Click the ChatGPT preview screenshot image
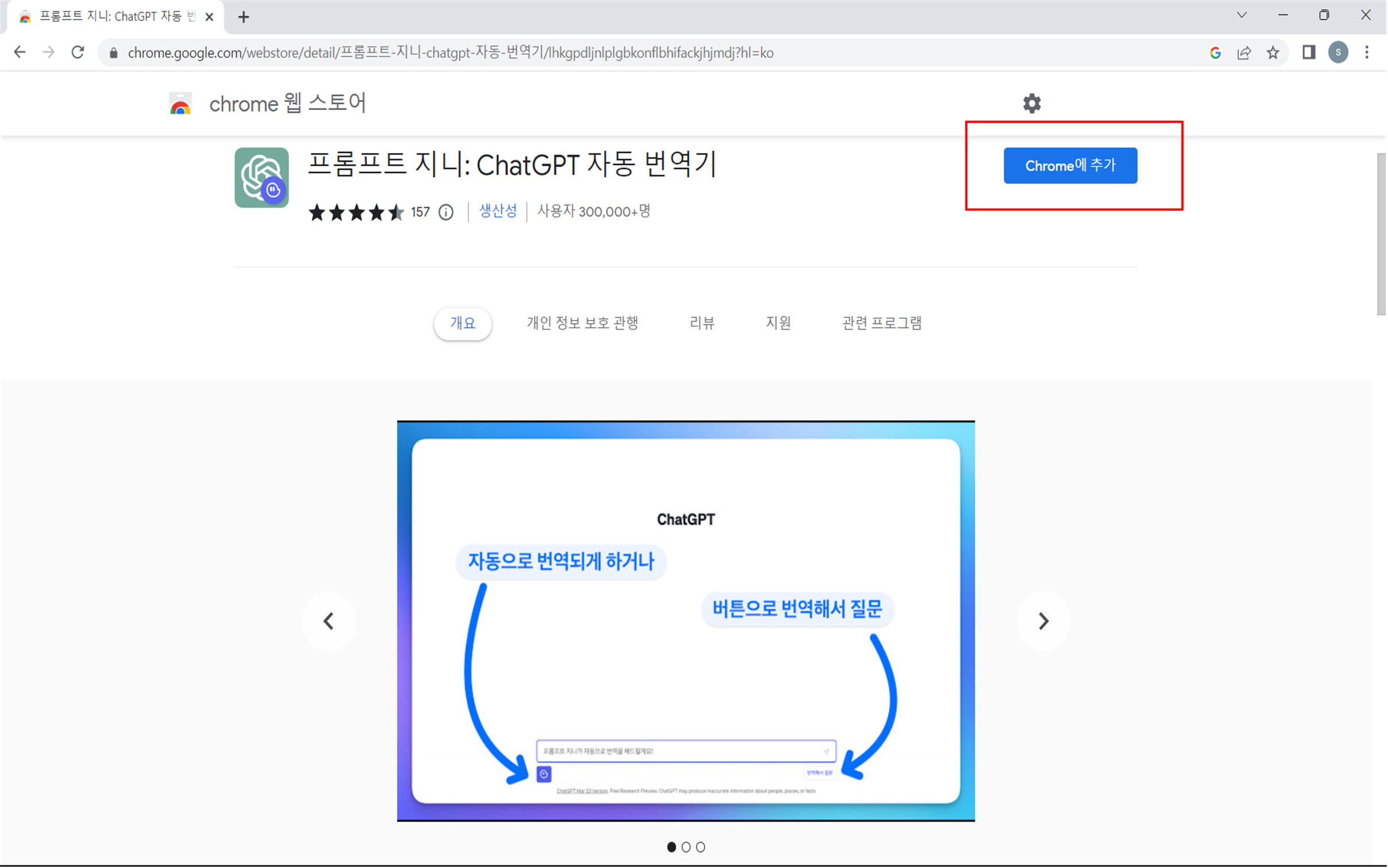The image size is (1388, 868). tap(686, 621)
